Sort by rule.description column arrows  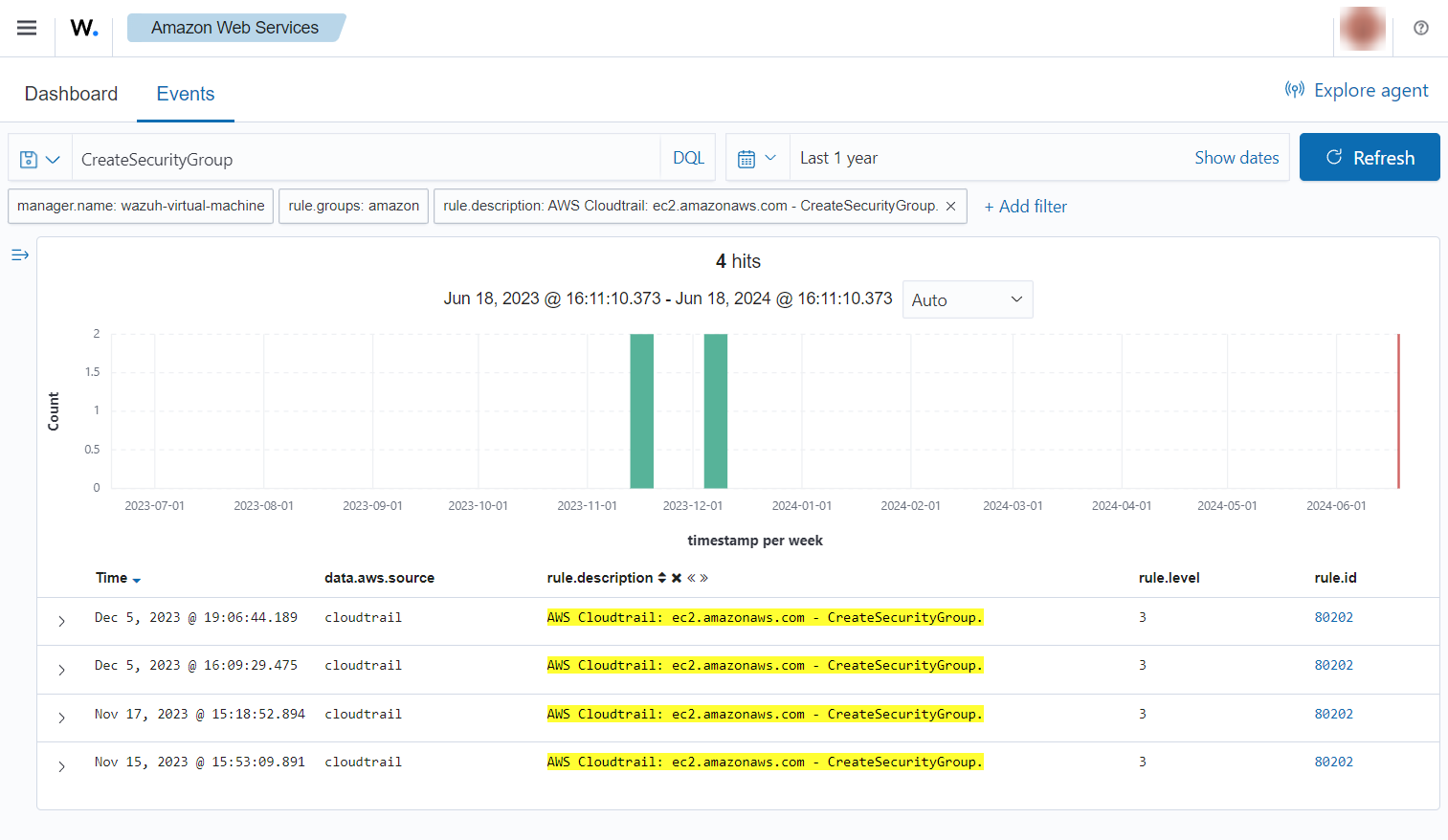pos(661,578)
